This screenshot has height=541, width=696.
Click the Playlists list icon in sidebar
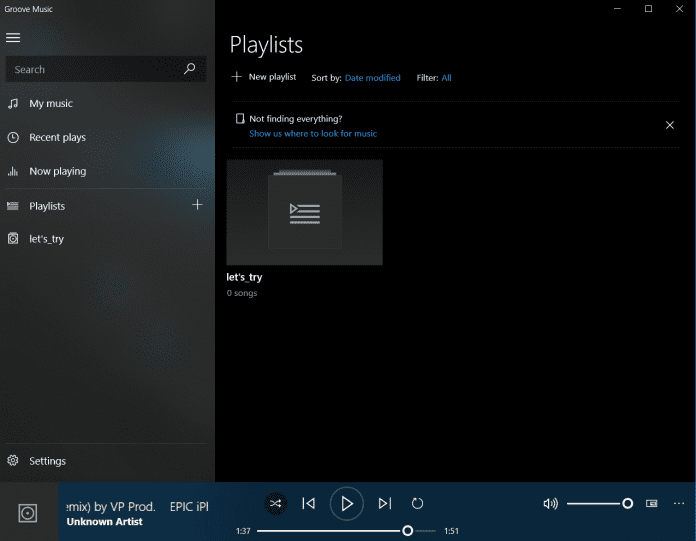point(13,206)
